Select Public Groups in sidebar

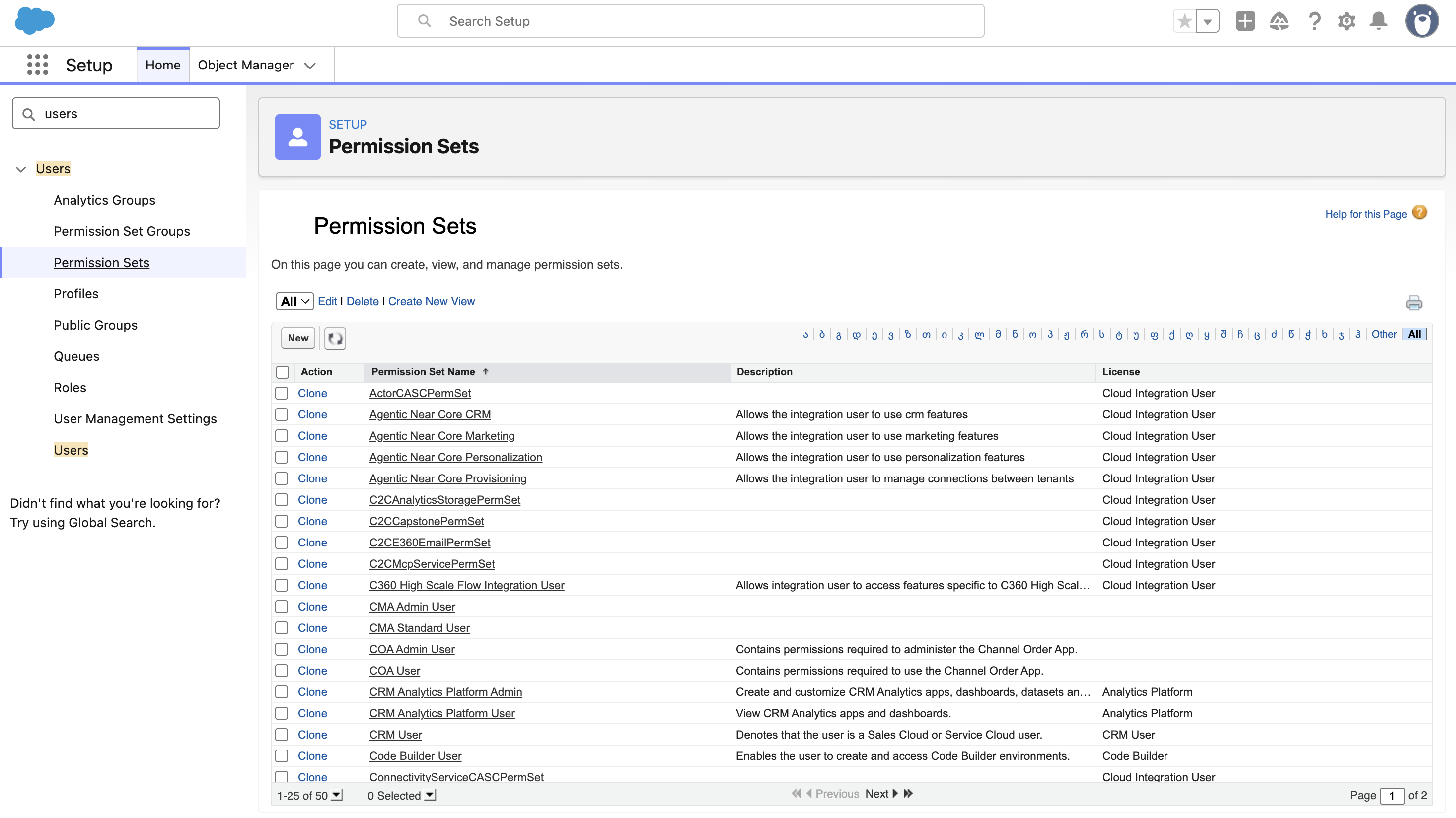[95, 325]
